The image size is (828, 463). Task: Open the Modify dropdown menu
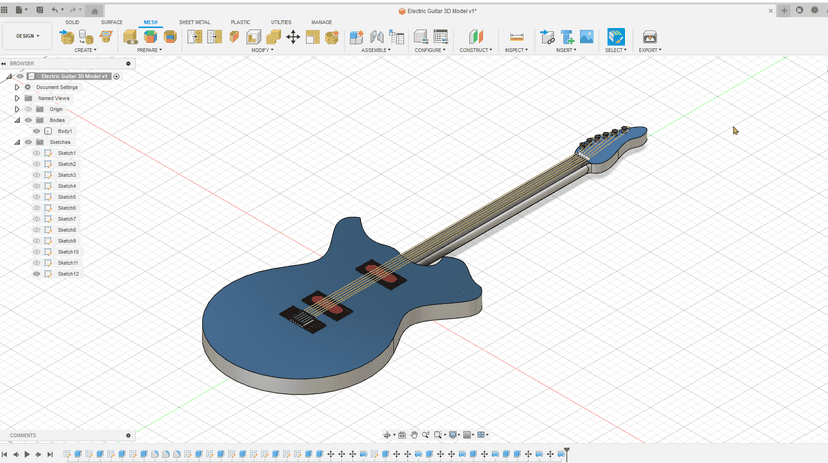coord(263,50)
